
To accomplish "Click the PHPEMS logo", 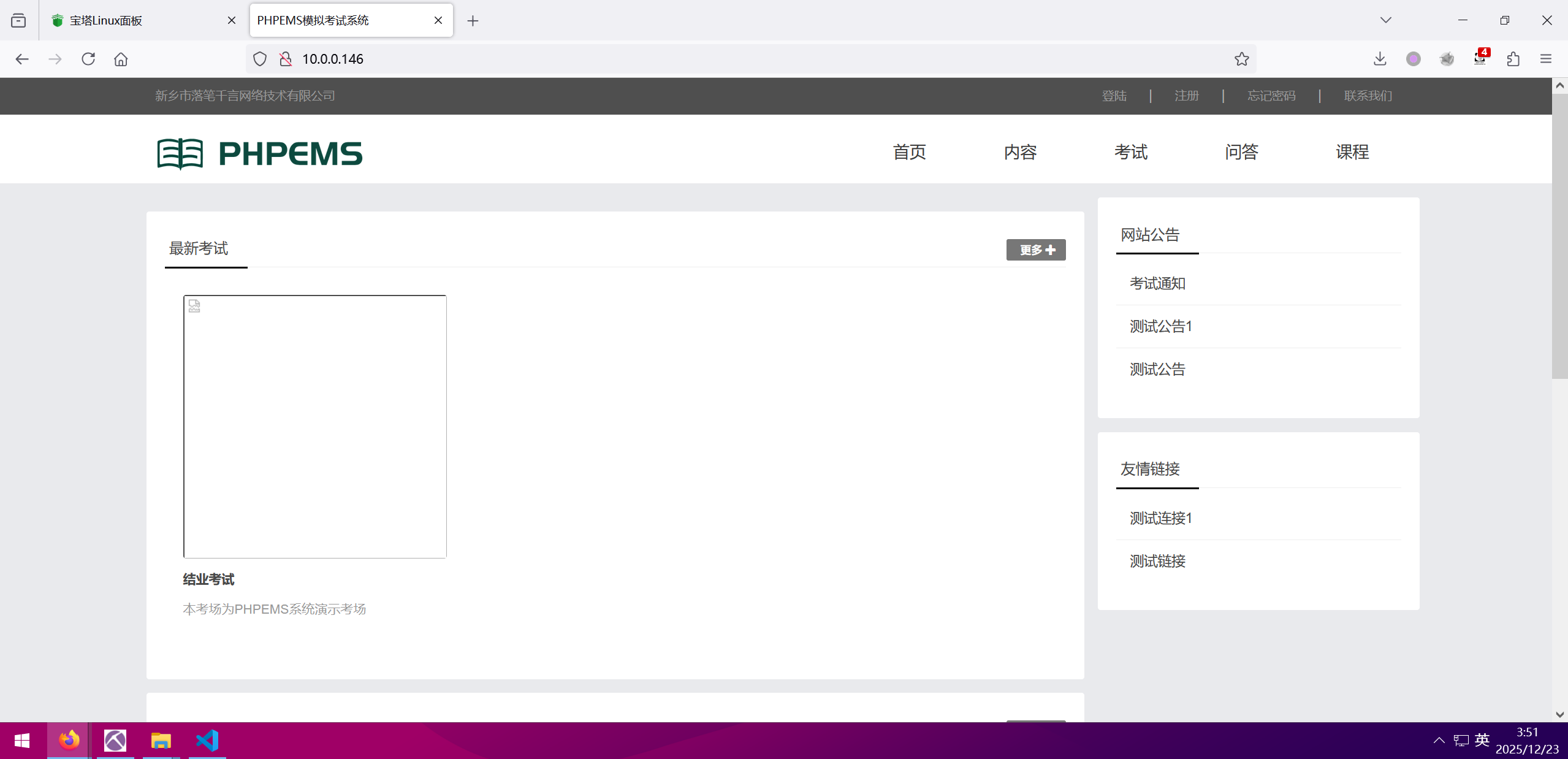I will [260, 153].
